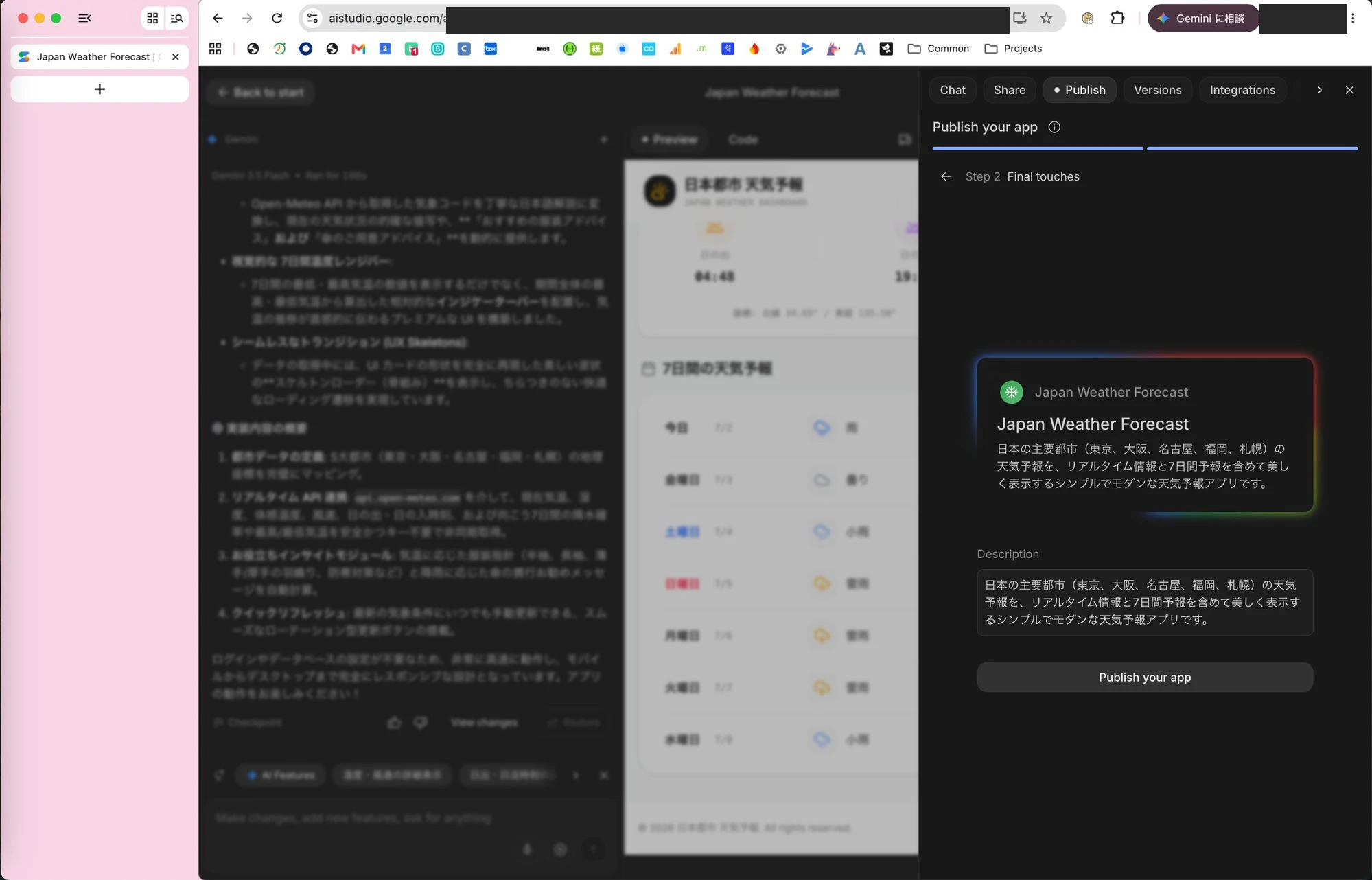
Task: Switch to the Share tab
Action: coord(1009,90)
